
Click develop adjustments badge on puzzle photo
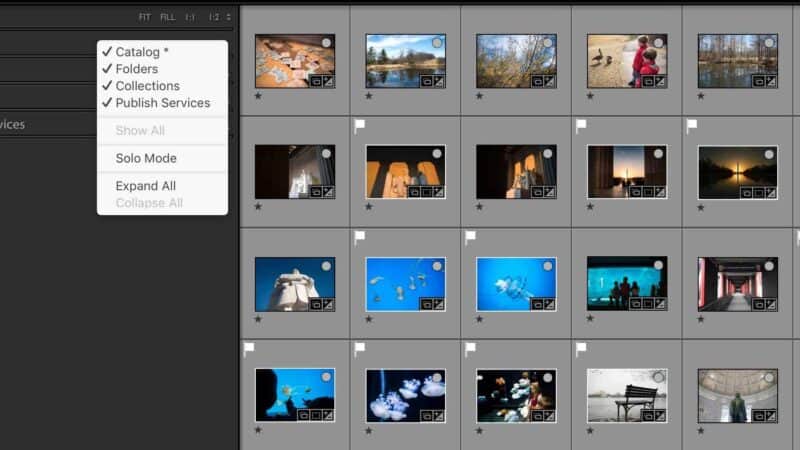(328, 81)
